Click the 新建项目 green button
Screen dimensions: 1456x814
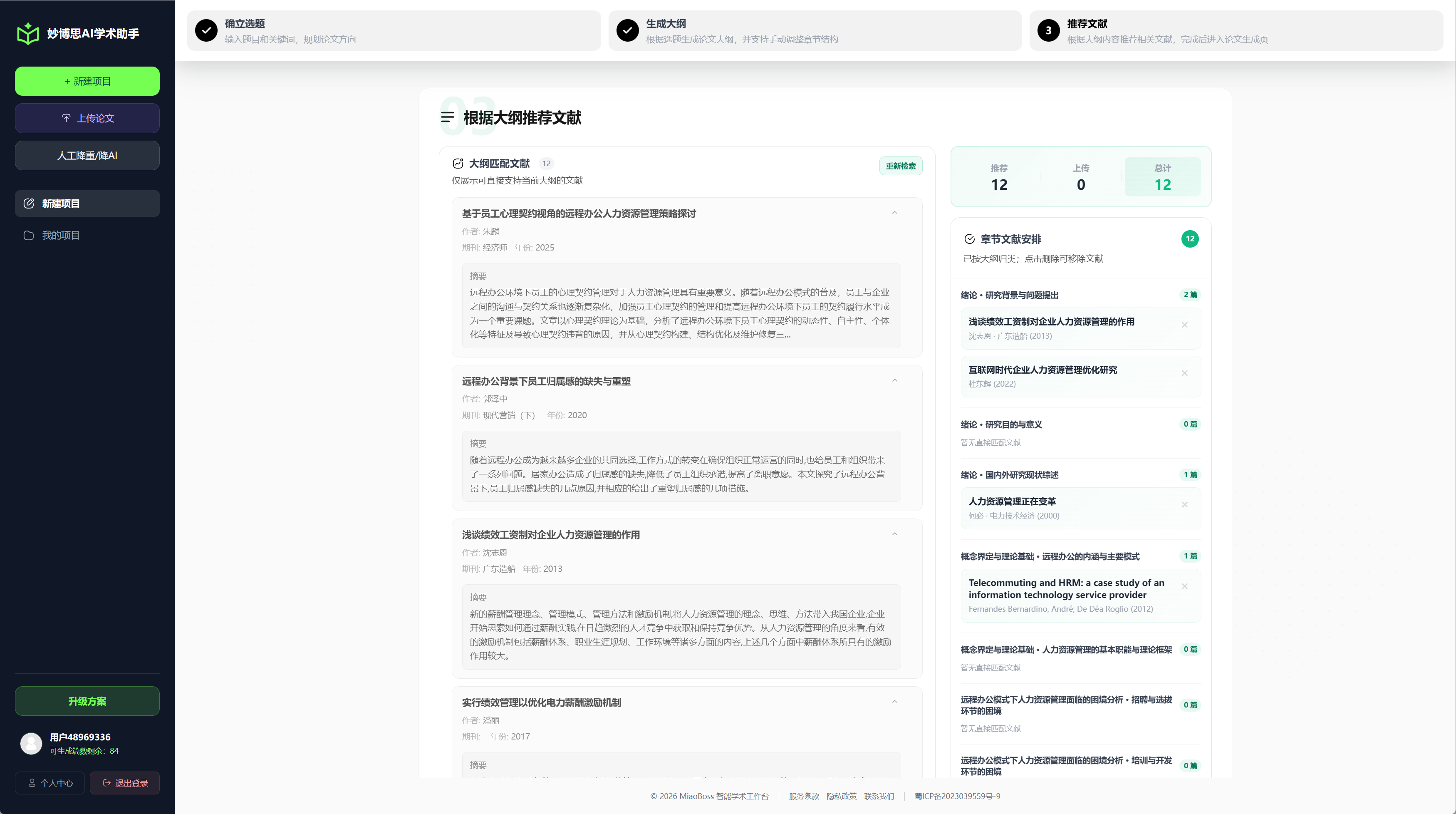pos(87,81)
